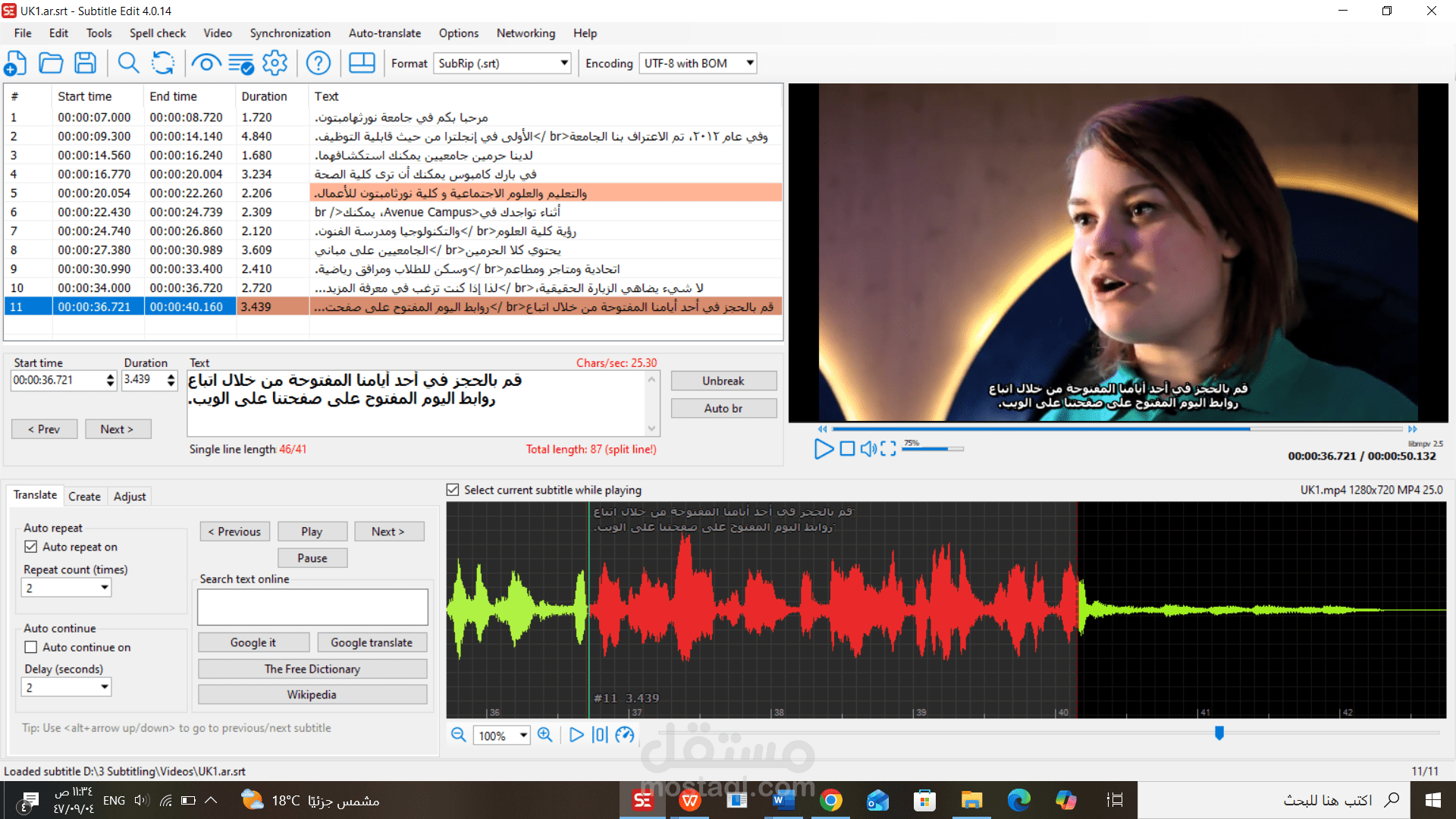Open the Synchronization menu

click(x=290, y=33)
